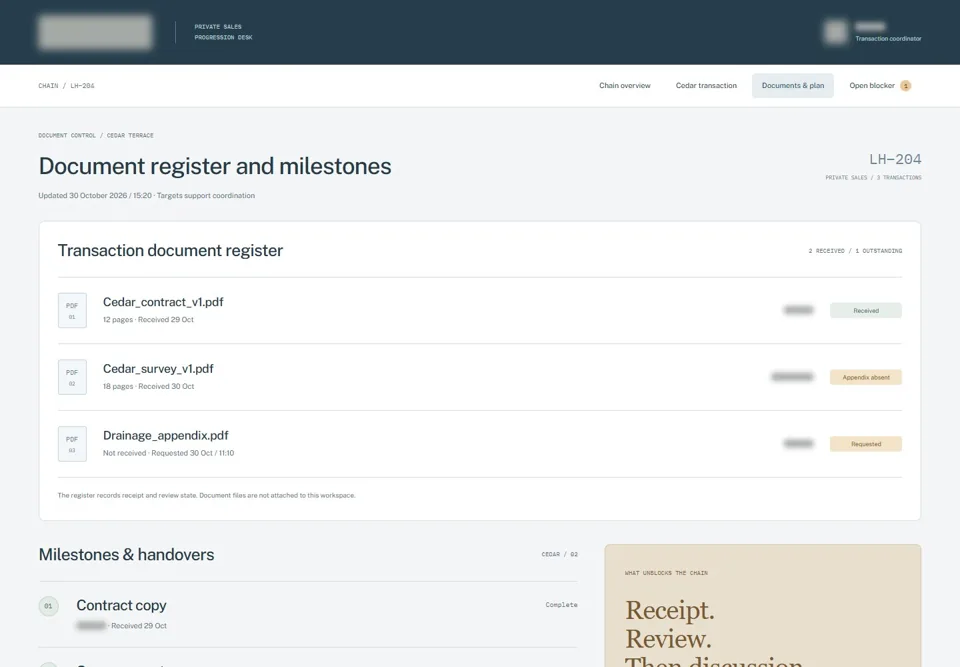Click PRIVATE SALES / 3 TRANSACTIONS text

[x=873, y=178]
